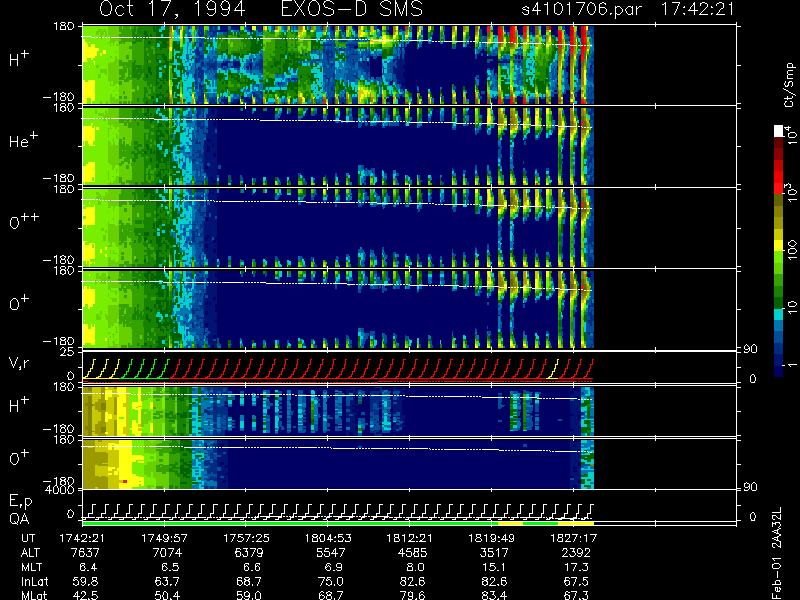Click the "QA" row label
This screenshot has height=600, width=800.
click(x=19, y=519)
